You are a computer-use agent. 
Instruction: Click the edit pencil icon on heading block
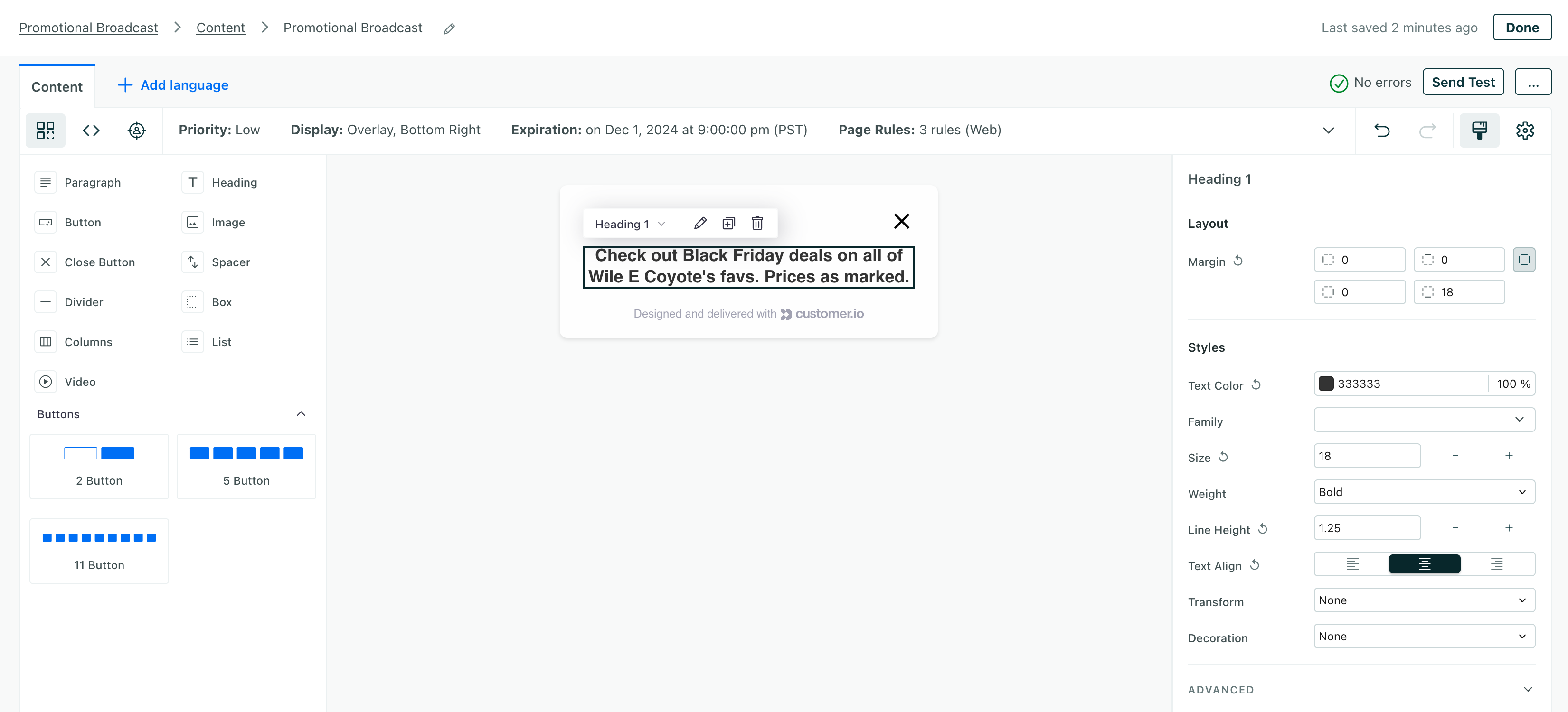click(700, 222)
